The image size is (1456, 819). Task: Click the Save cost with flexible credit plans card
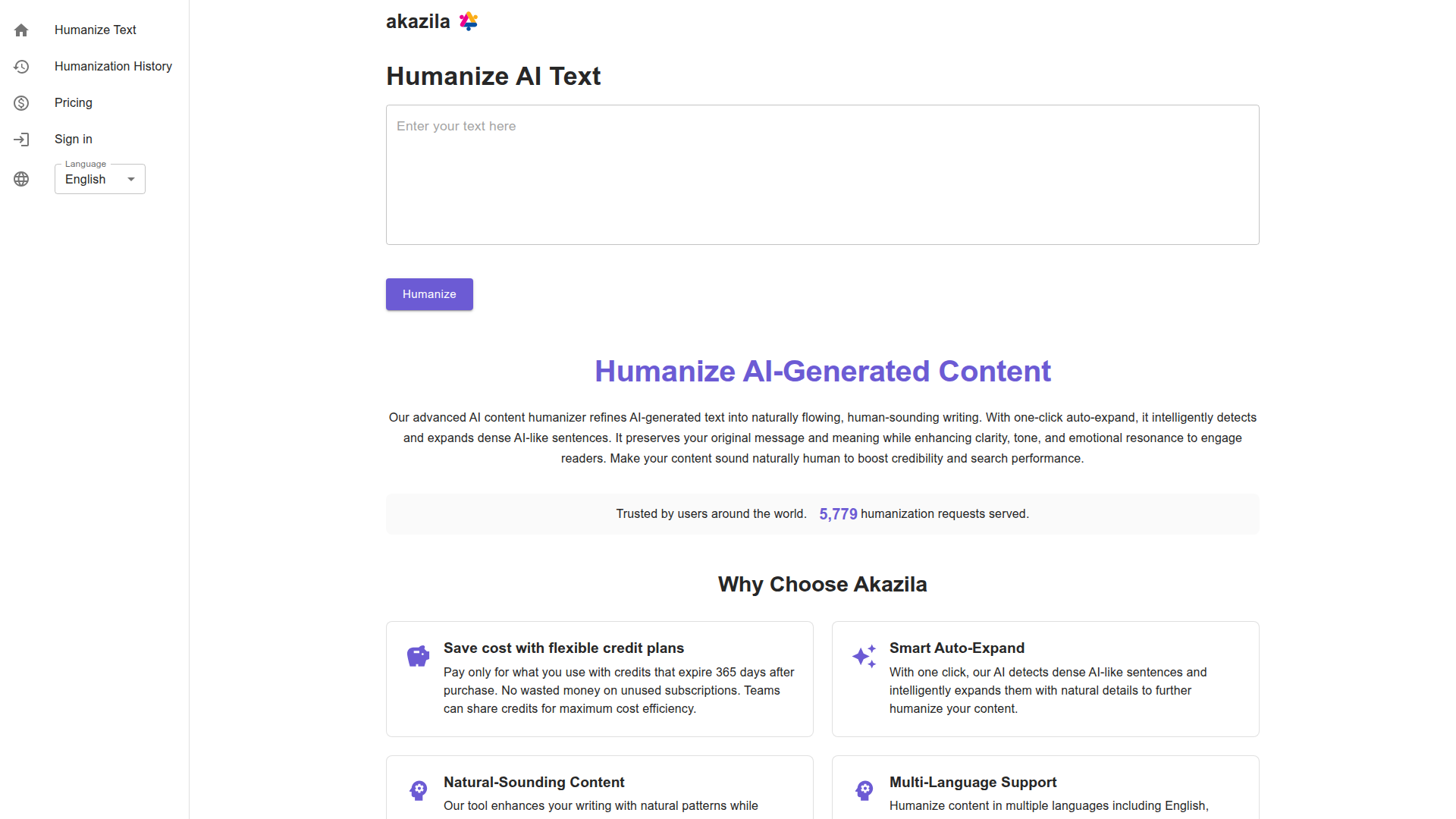pyautogui.click(x=599, y=679)
